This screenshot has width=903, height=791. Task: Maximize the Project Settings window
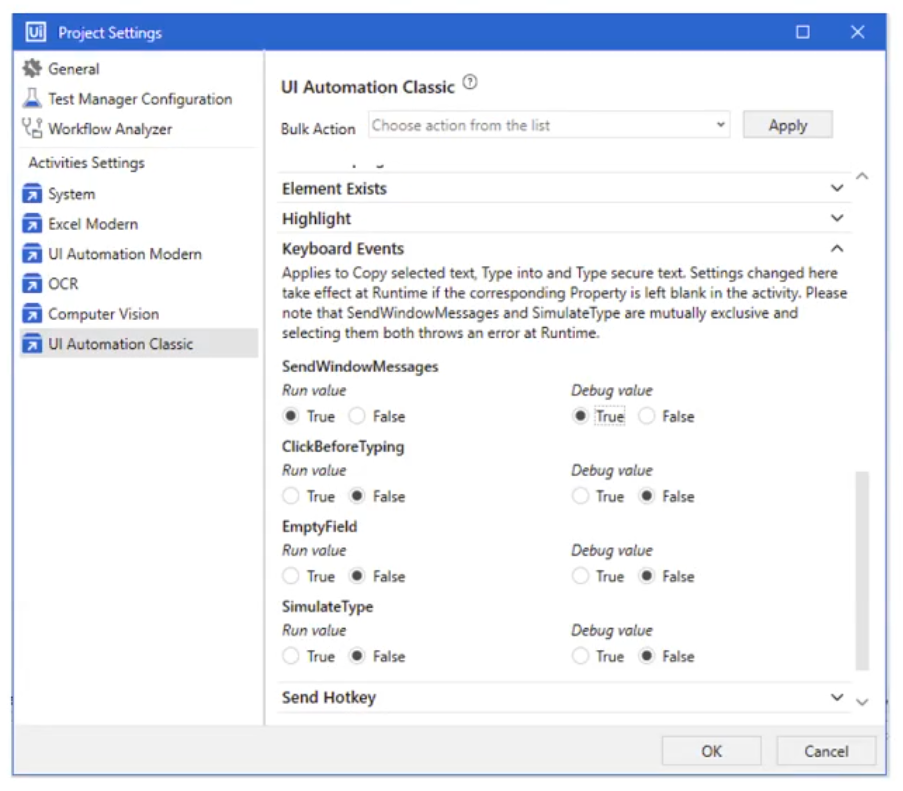click(802, 32)
